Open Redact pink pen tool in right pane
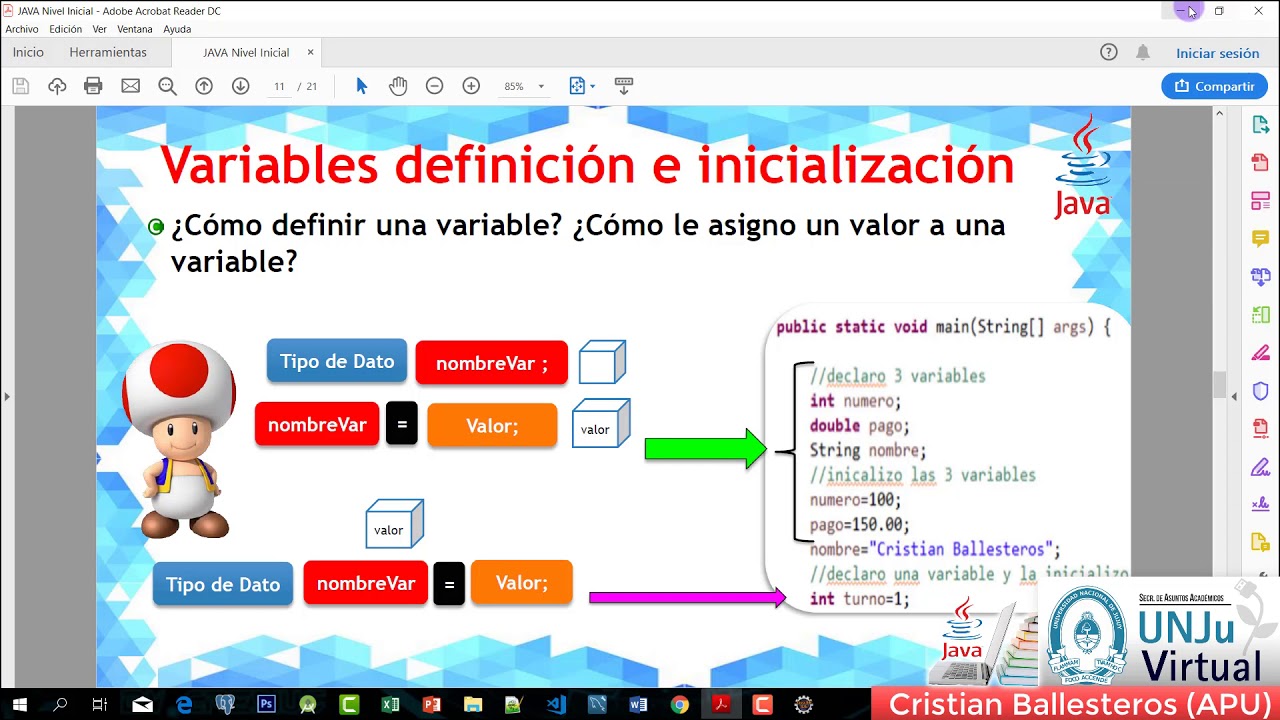Screen dimensions: 1280x720 click(1260, 352)
